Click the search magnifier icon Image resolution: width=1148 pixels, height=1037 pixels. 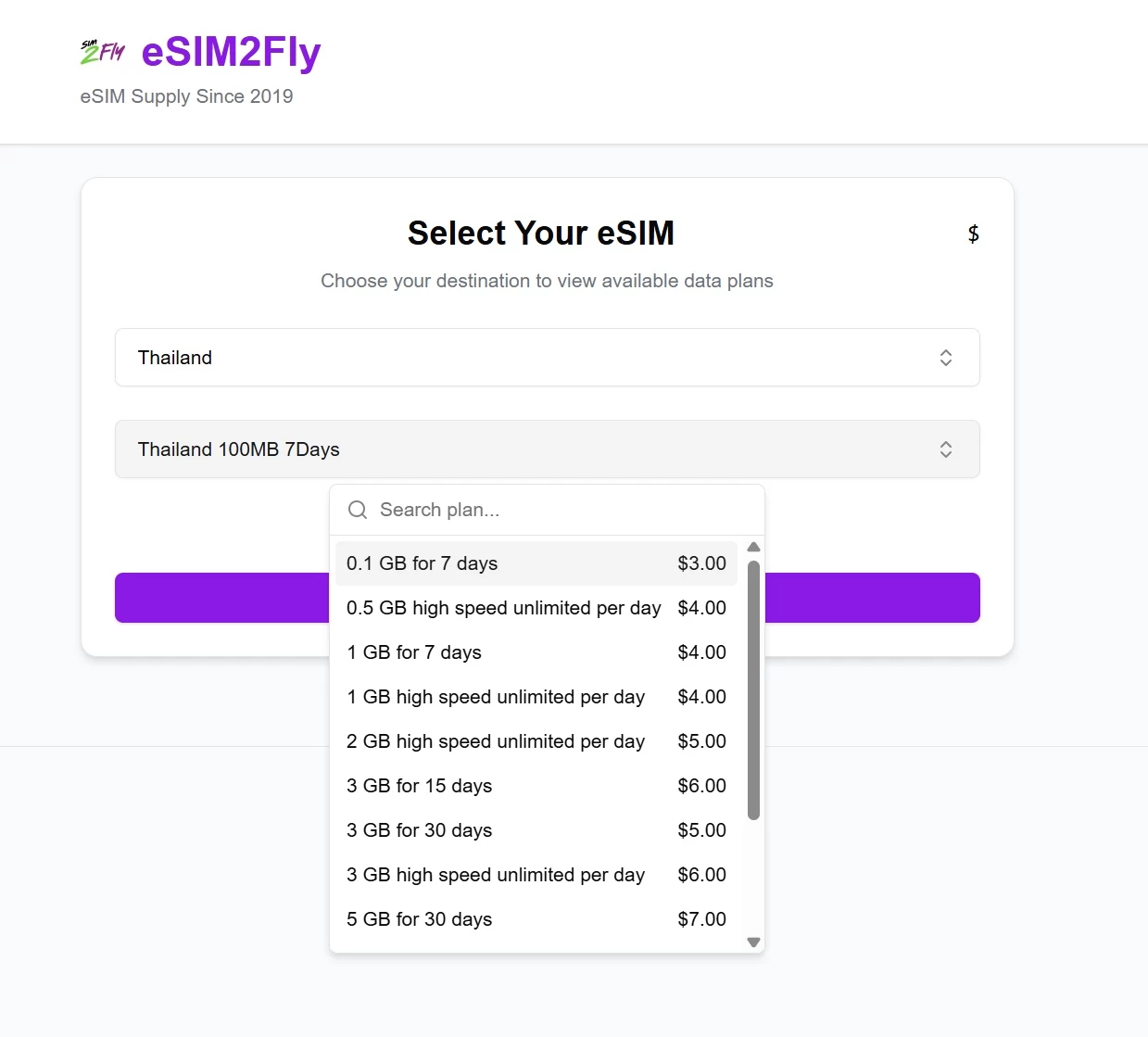tap(358, 510)
